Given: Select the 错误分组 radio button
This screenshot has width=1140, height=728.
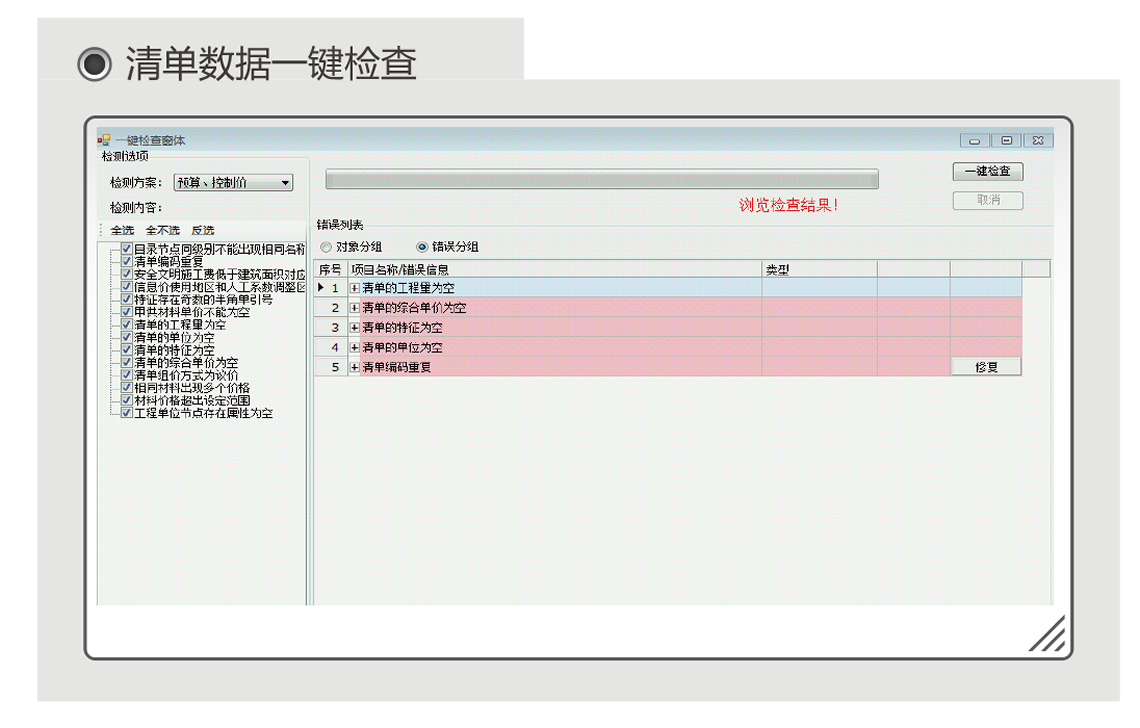Looking at the screenshot, I should point(422,247).
